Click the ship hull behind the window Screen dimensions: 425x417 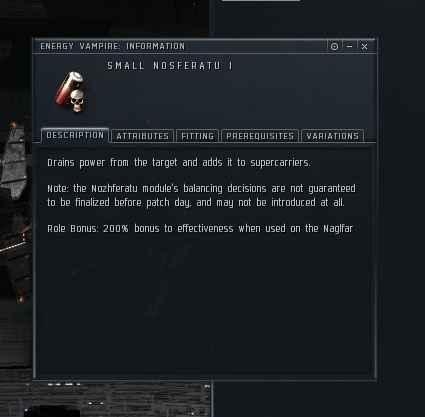[15, 207]
